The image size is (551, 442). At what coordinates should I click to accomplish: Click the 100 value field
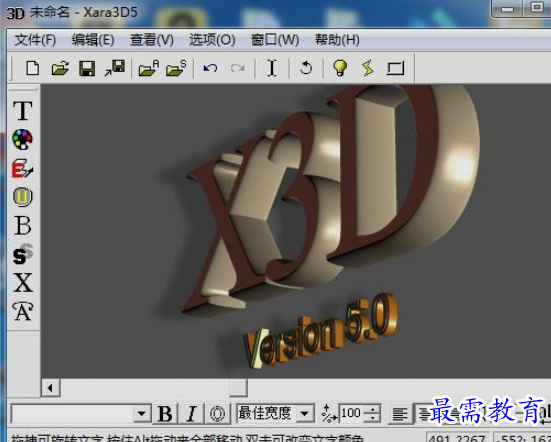pos(351,414)
